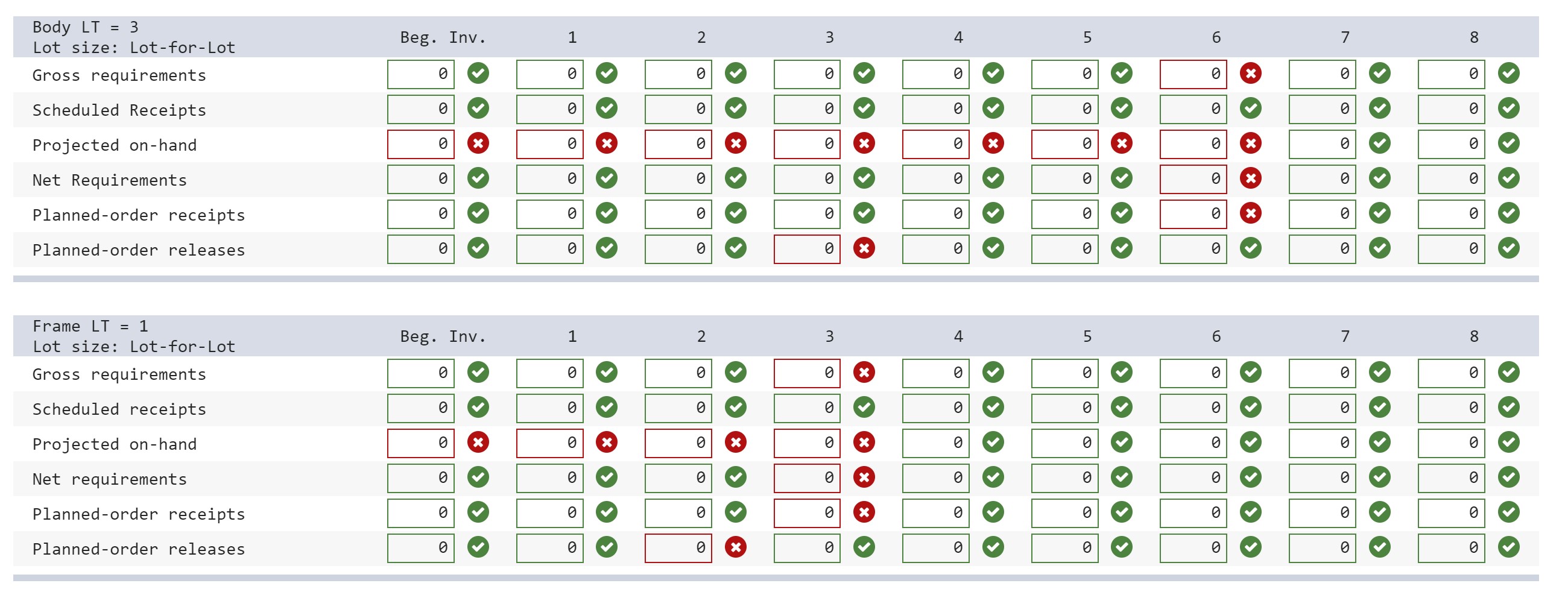
Task: Click the red X on Frame Planned-order receipts period 3
Action: pyautogui.click(x=864, y=513)
